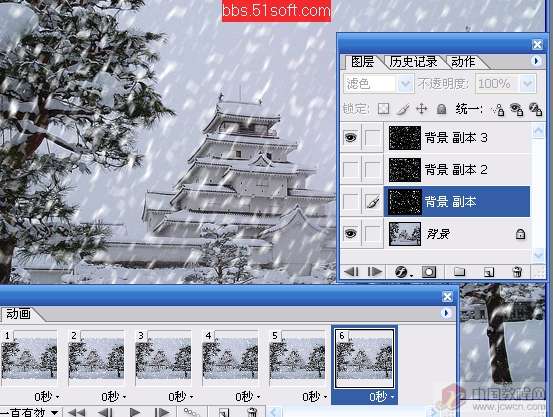This screenshot has height=417, width=553.
Task: Lock transparent pixels for the layer
Action: tap(383, 109)
